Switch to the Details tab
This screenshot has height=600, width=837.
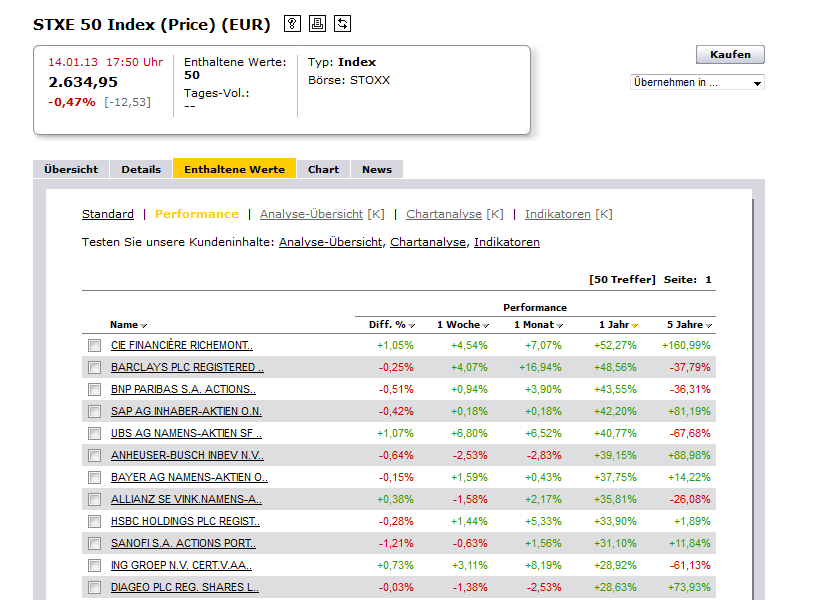141,169
